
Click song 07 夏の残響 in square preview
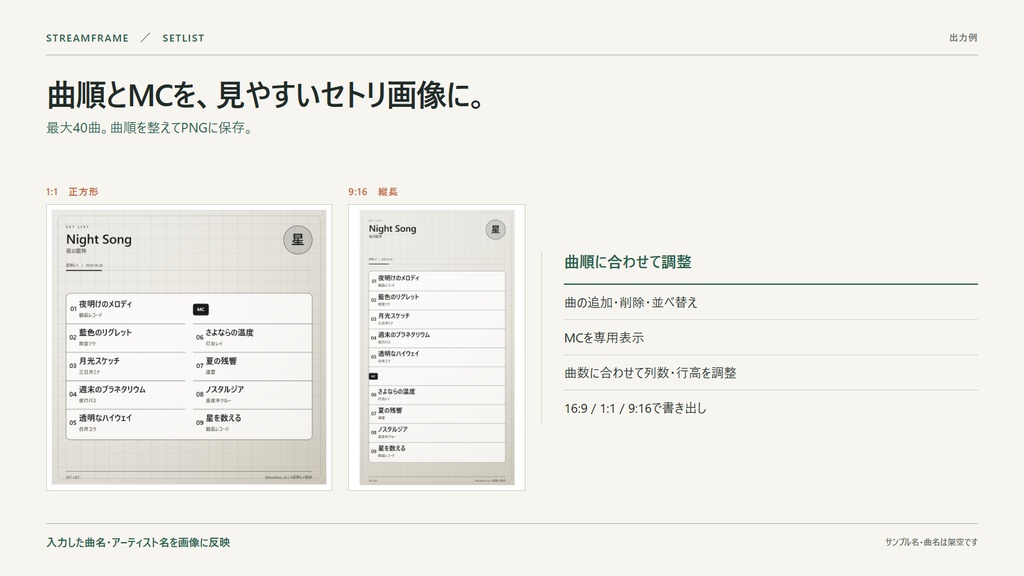point(252,366)
